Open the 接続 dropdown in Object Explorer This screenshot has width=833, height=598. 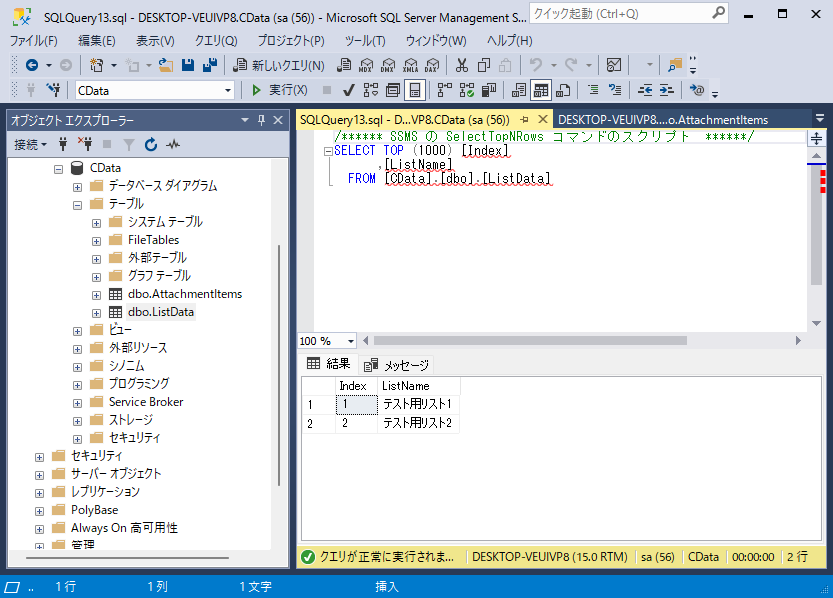click(x=30, y=144)
